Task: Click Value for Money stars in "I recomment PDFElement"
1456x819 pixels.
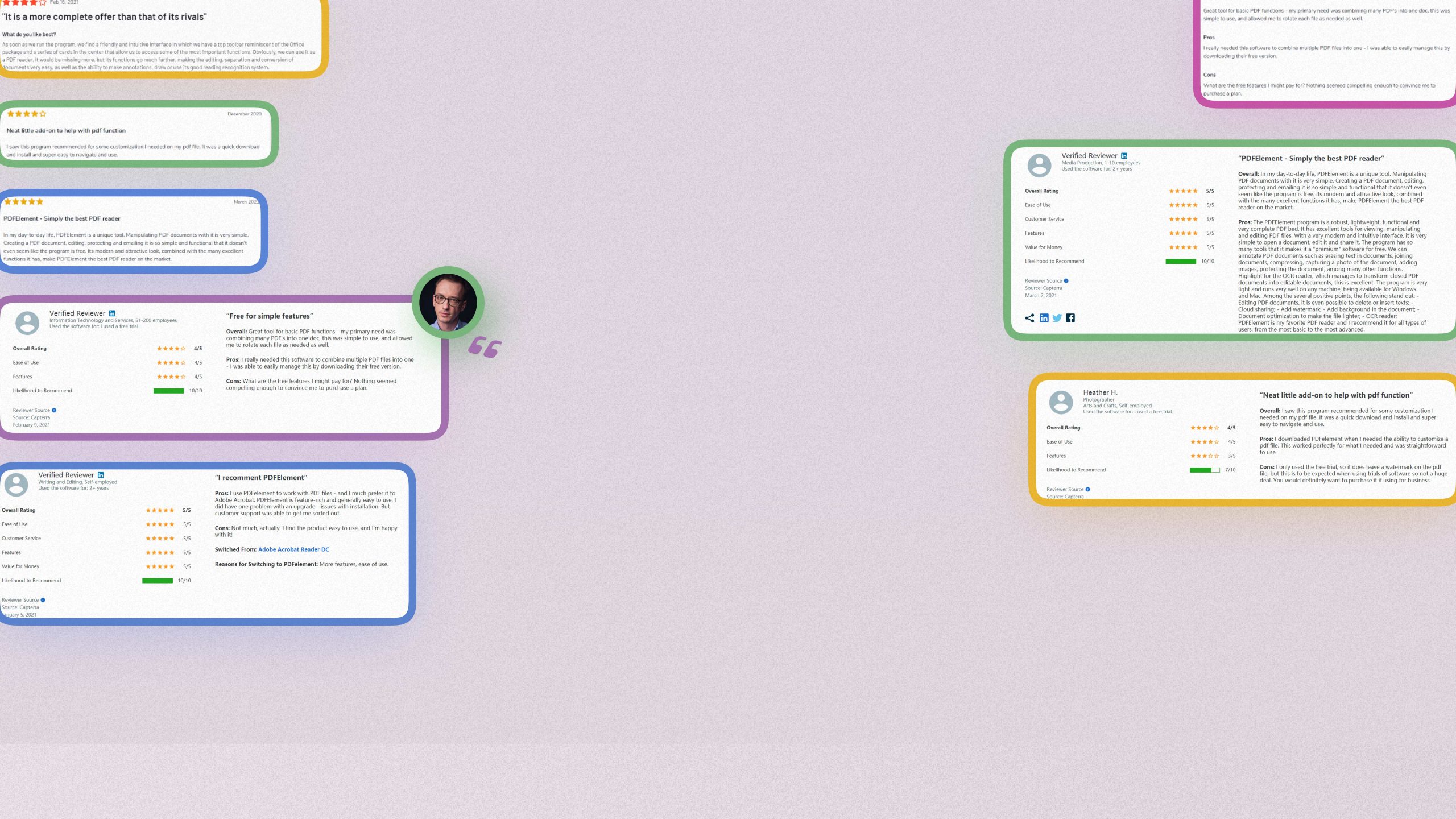Action: click(160, 566)
